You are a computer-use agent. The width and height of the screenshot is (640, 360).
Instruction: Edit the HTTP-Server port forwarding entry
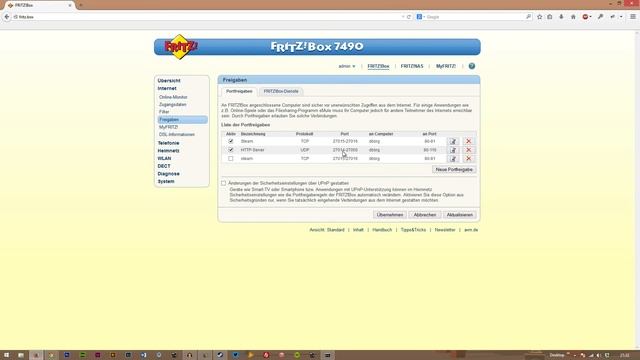pos(453,150)
